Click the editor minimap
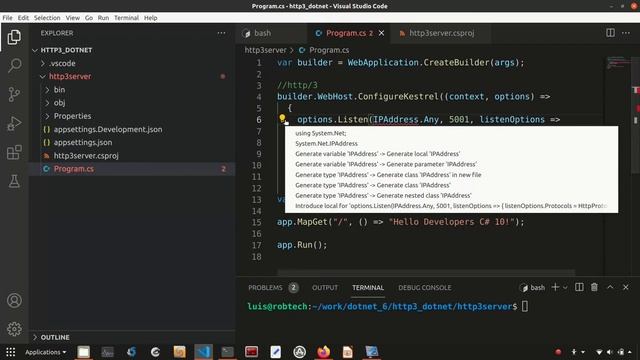This screenshot has height=360, width=640. [x=618, y=163]
